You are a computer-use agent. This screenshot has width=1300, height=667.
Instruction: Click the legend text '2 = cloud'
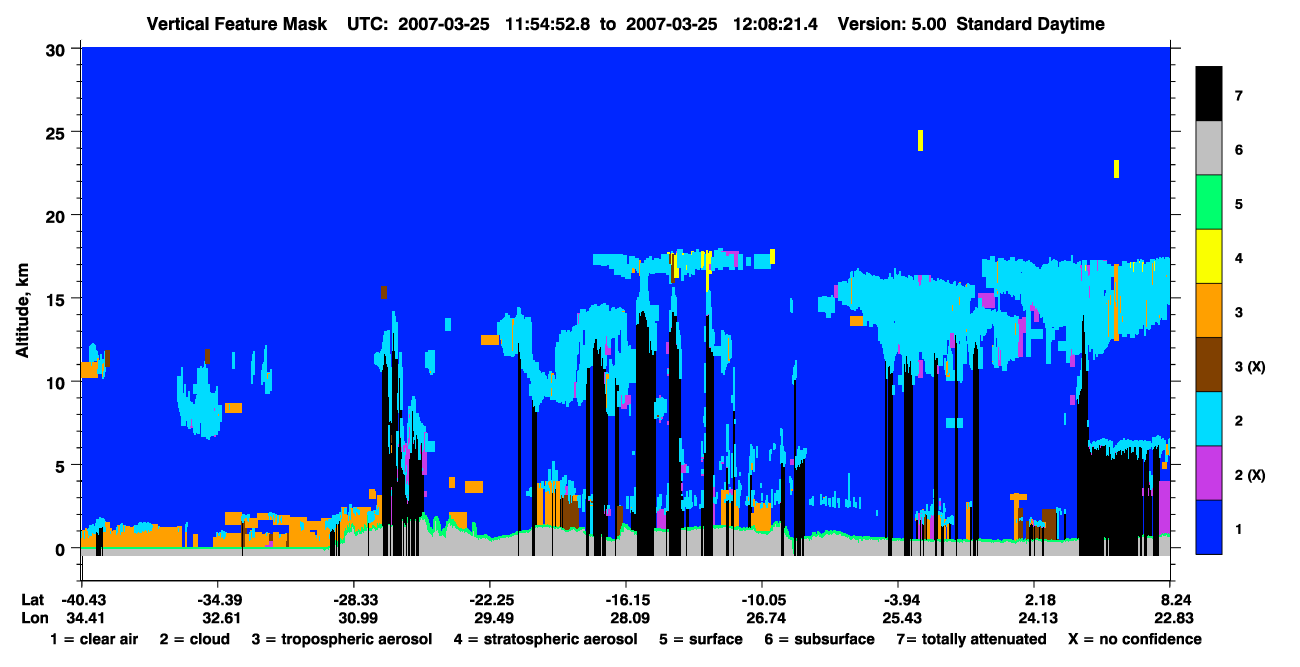point(193,639)
